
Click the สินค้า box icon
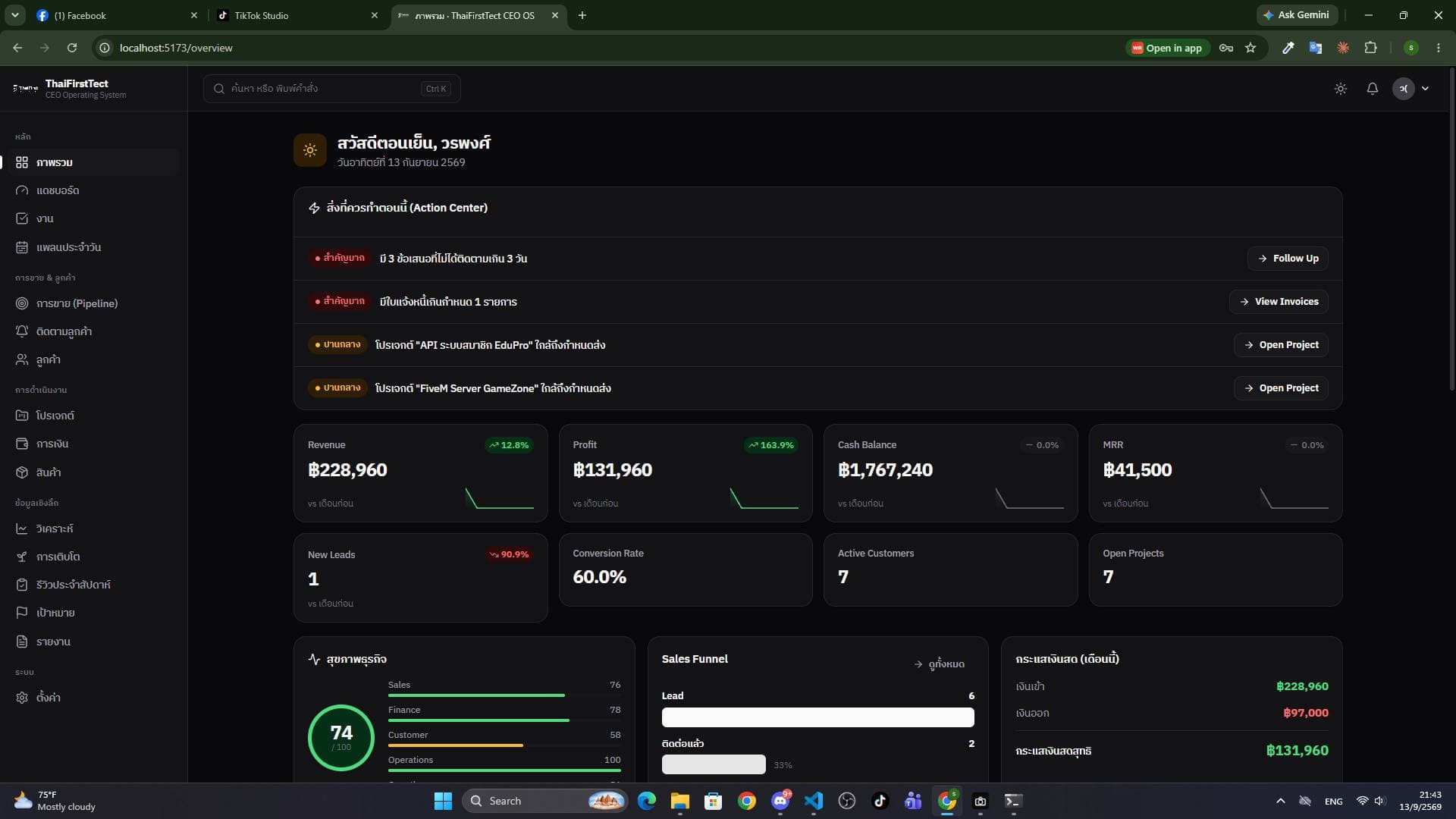22,472
